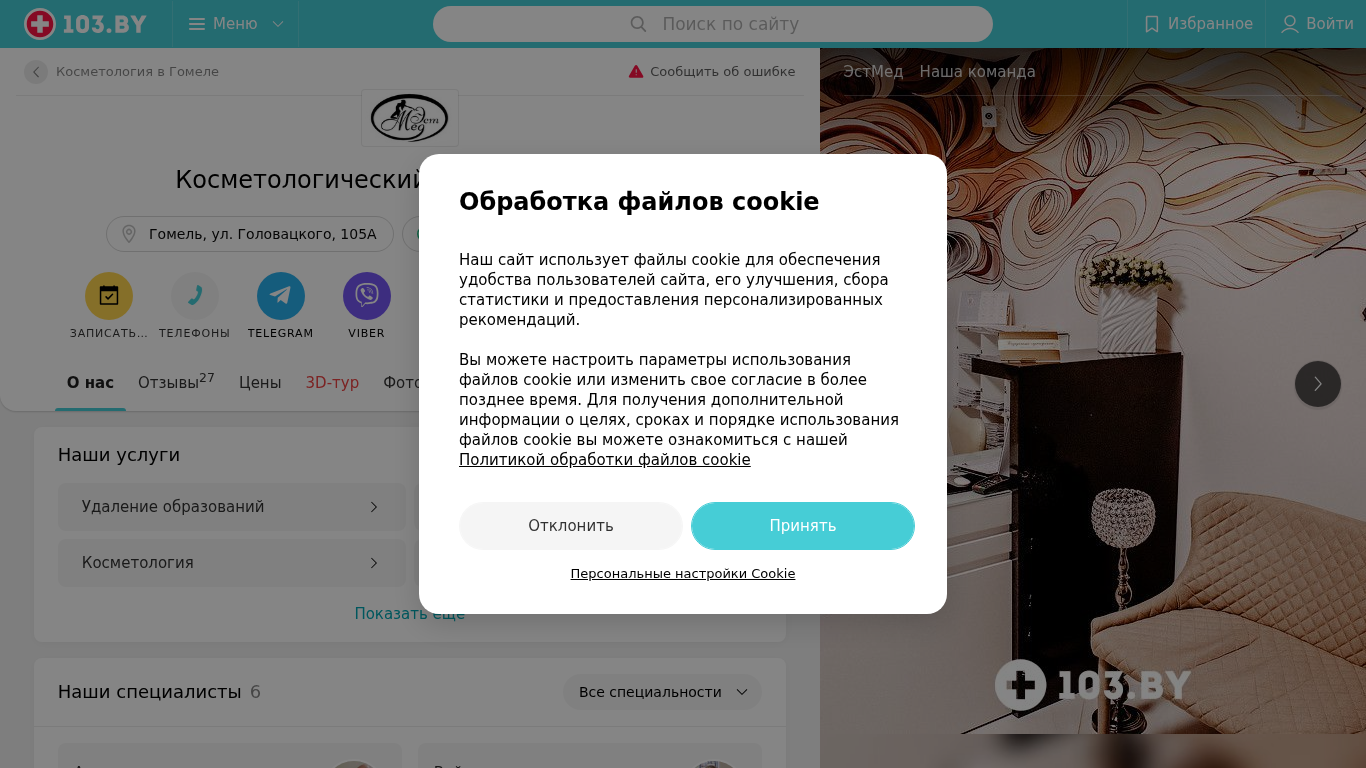Image resolution: width=1366 pixels, height=768 pixels.
Task: Report an error via warning triangle
Action: (636, 72)
